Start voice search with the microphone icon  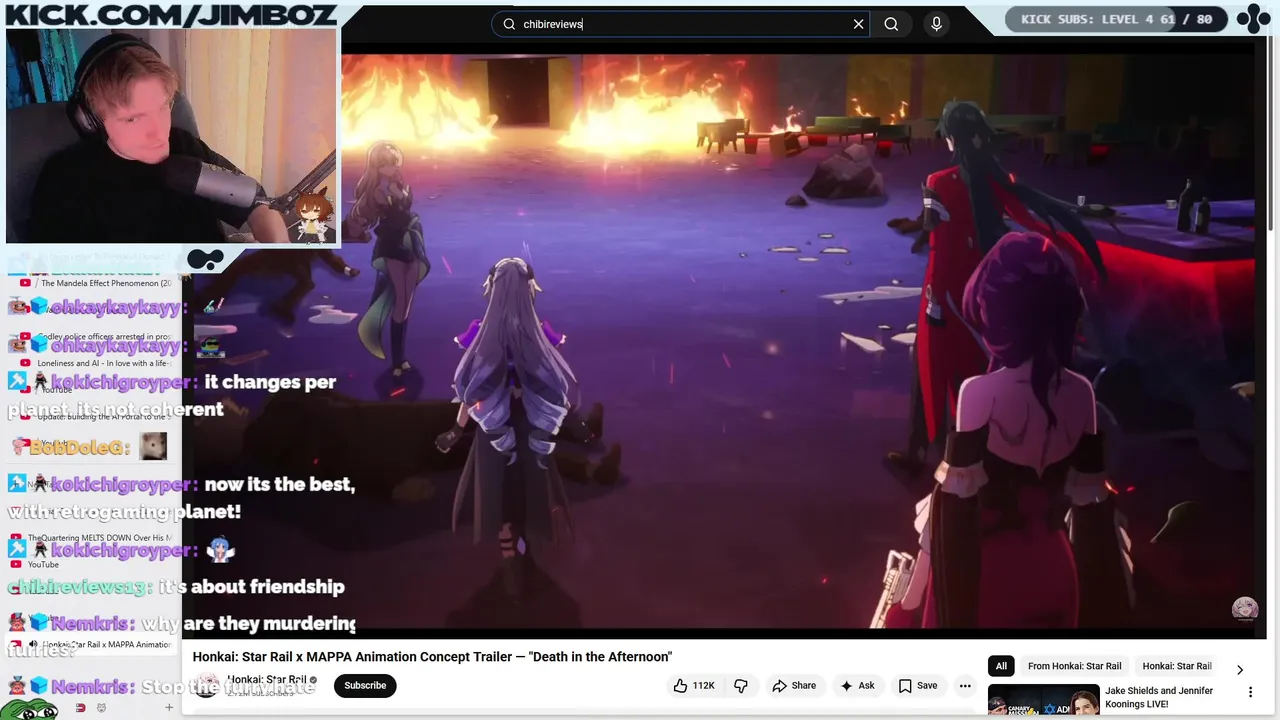click(936, 24)
